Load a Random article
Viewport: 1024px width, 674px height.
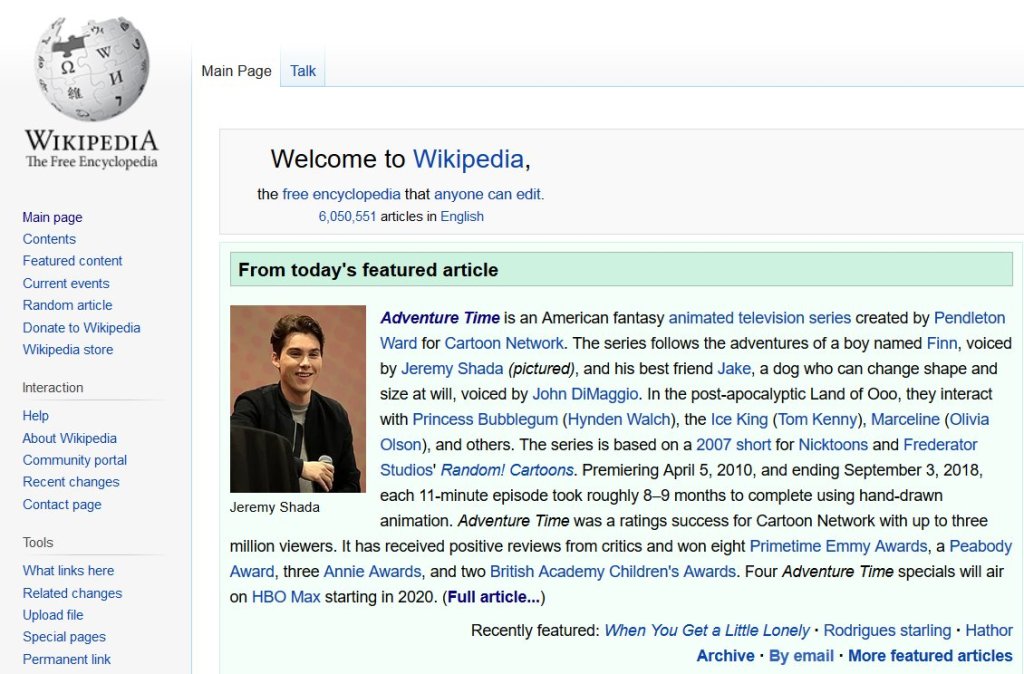[x=67, y=305]
